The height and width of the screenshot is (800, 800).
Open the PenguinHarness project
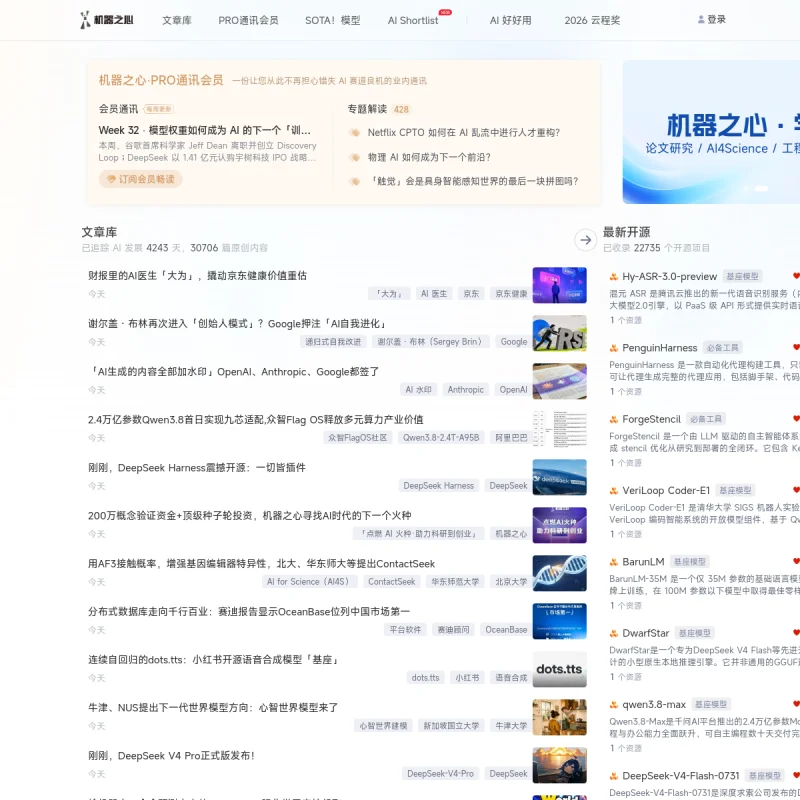(659, 348)
